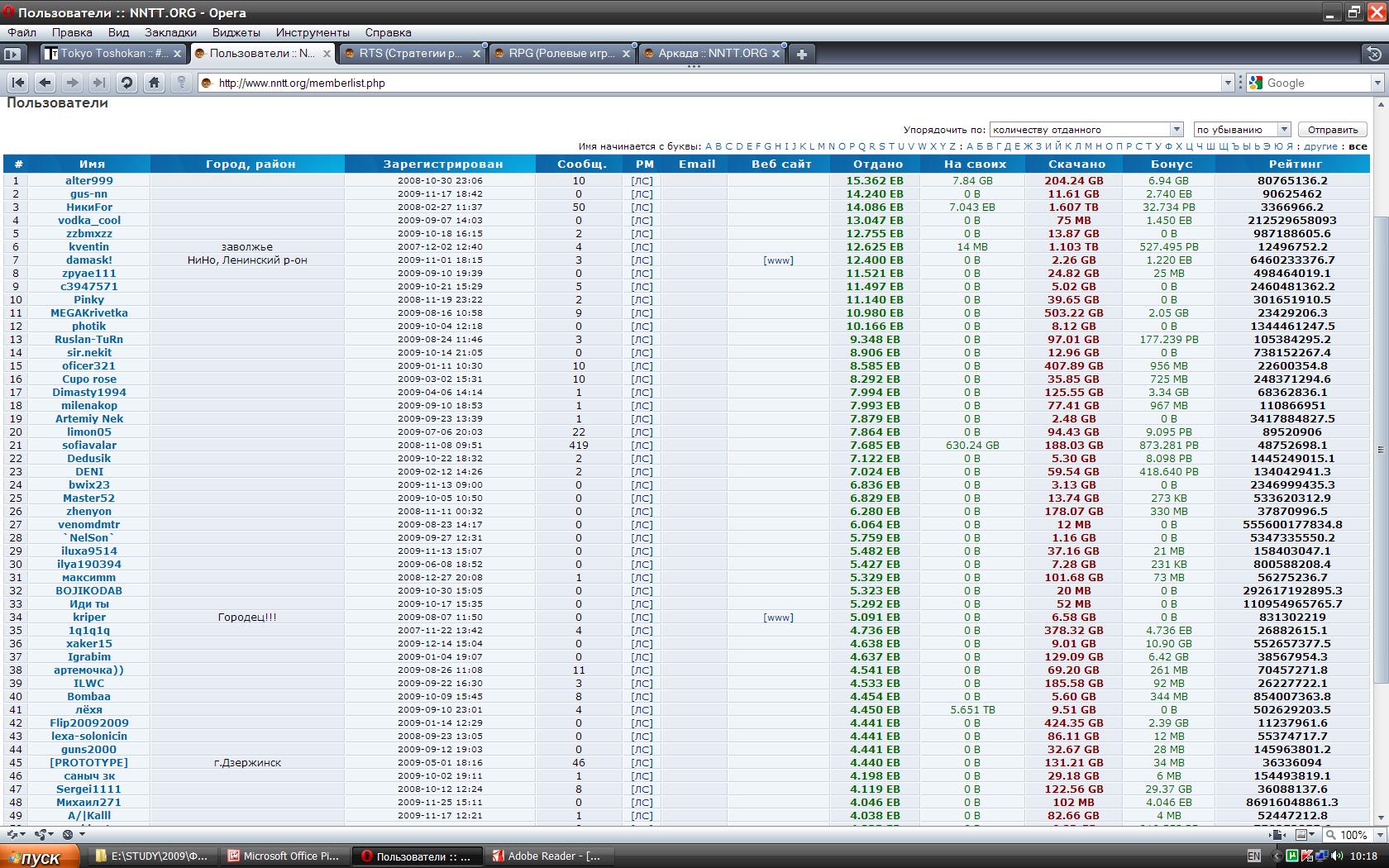
Task: Click the Windows 'пуск' Start button
Action: 40,857
